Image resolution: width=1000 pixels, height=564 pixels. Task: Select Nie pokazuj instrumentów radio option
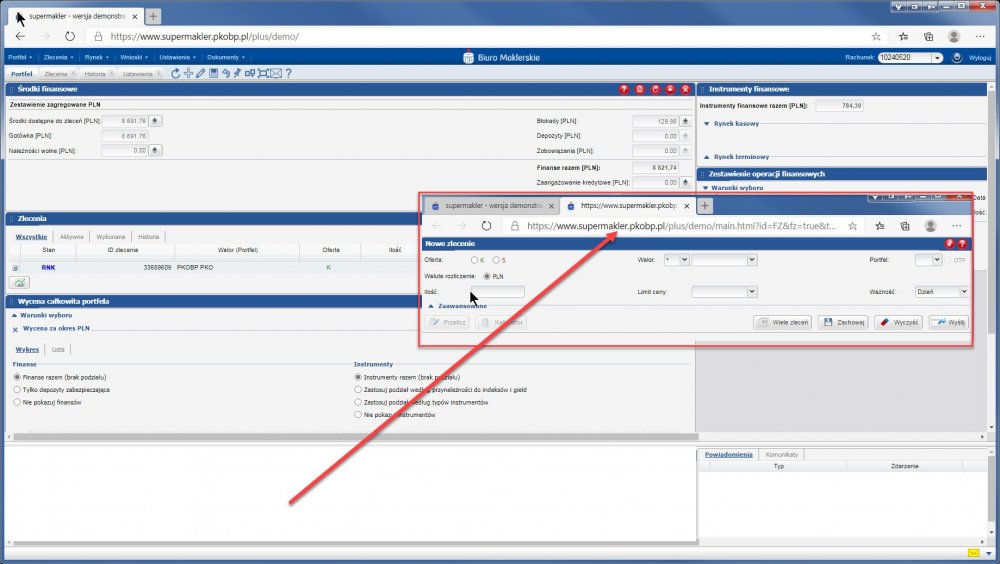[x=358, y=415]
